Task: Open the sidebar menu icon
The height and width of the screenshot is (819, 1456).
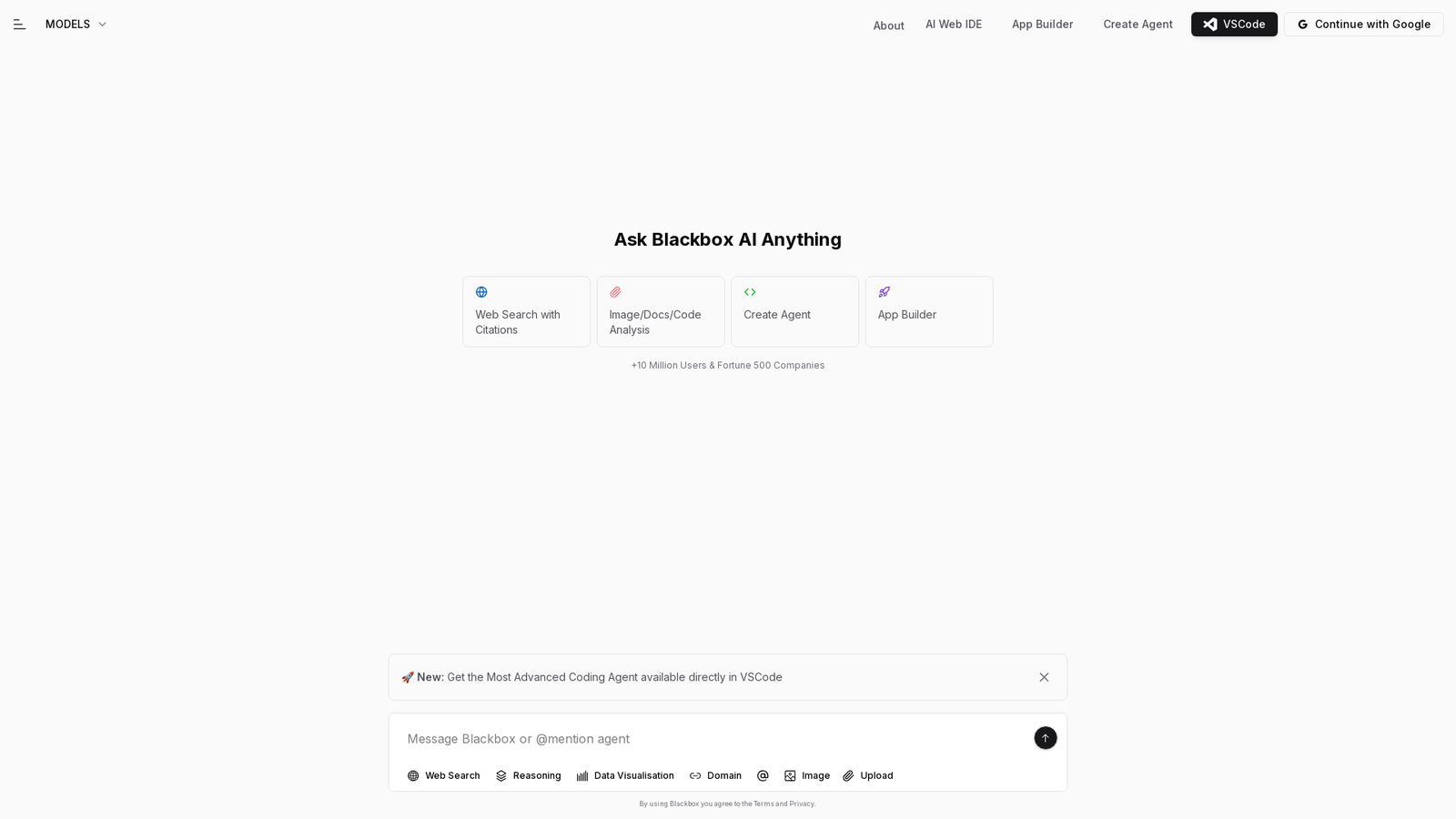Action: coord(19,25)
